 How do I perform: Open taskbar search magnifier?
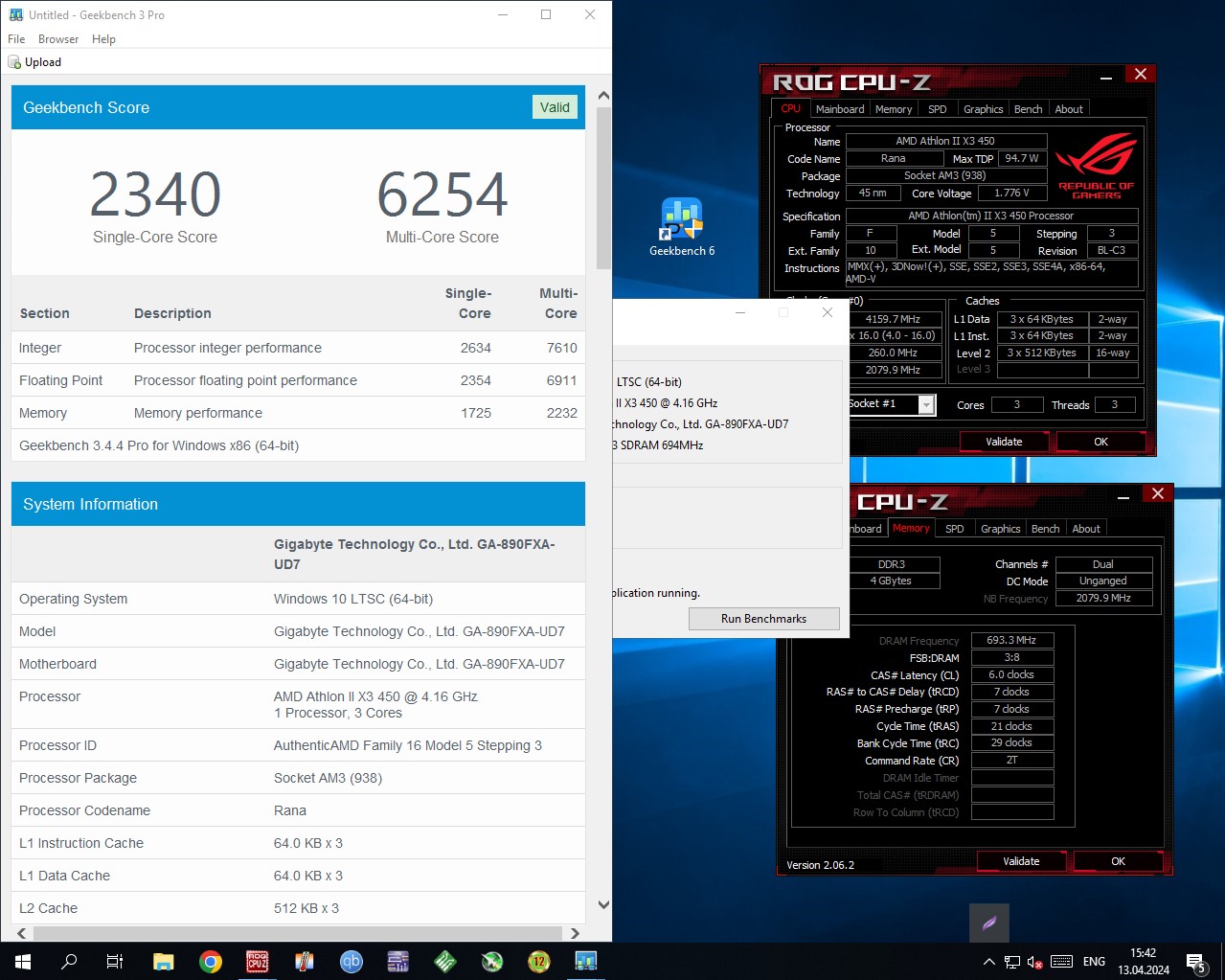pyautogui.click(x=69, y=961)
